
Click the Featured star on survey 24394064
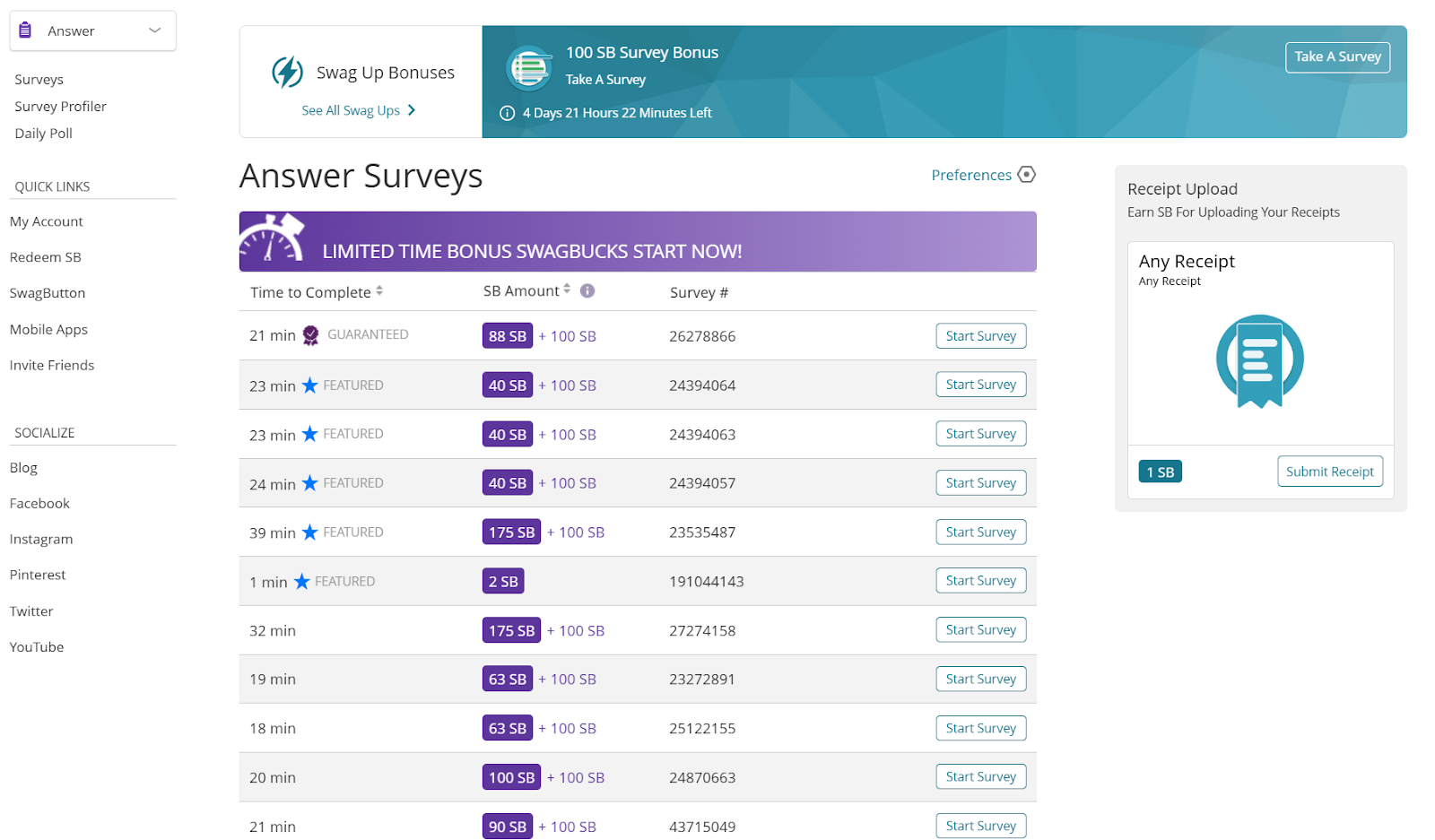[309, 385]
